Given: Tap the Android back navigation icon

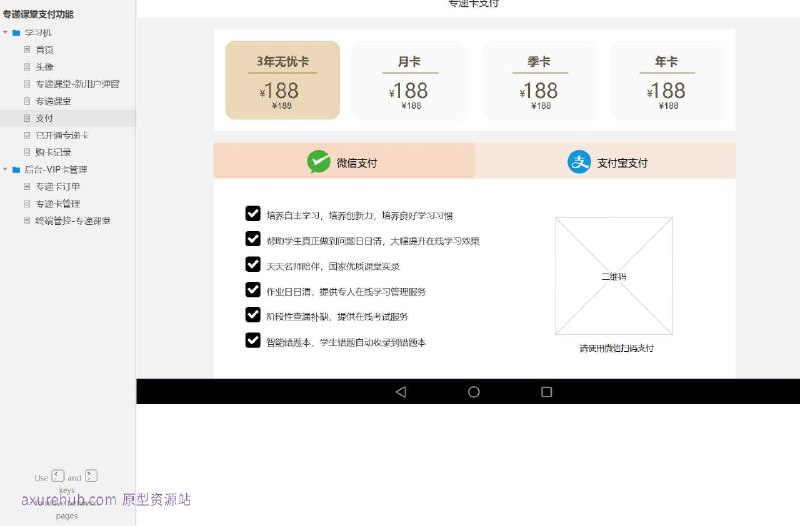Looking at the screenshot, I should 401,392.
